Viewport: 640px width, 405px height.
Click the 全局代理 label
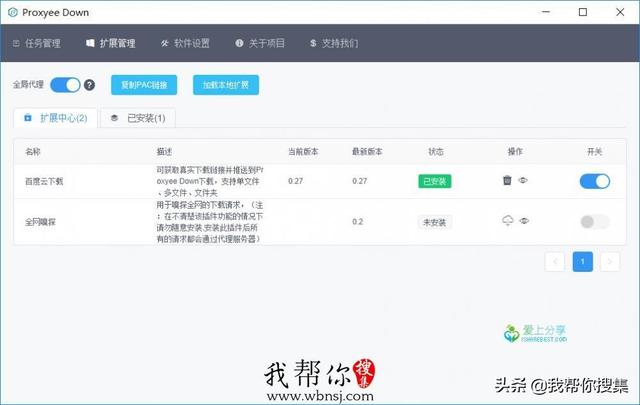pyautogui.click(x=28, y=85)
